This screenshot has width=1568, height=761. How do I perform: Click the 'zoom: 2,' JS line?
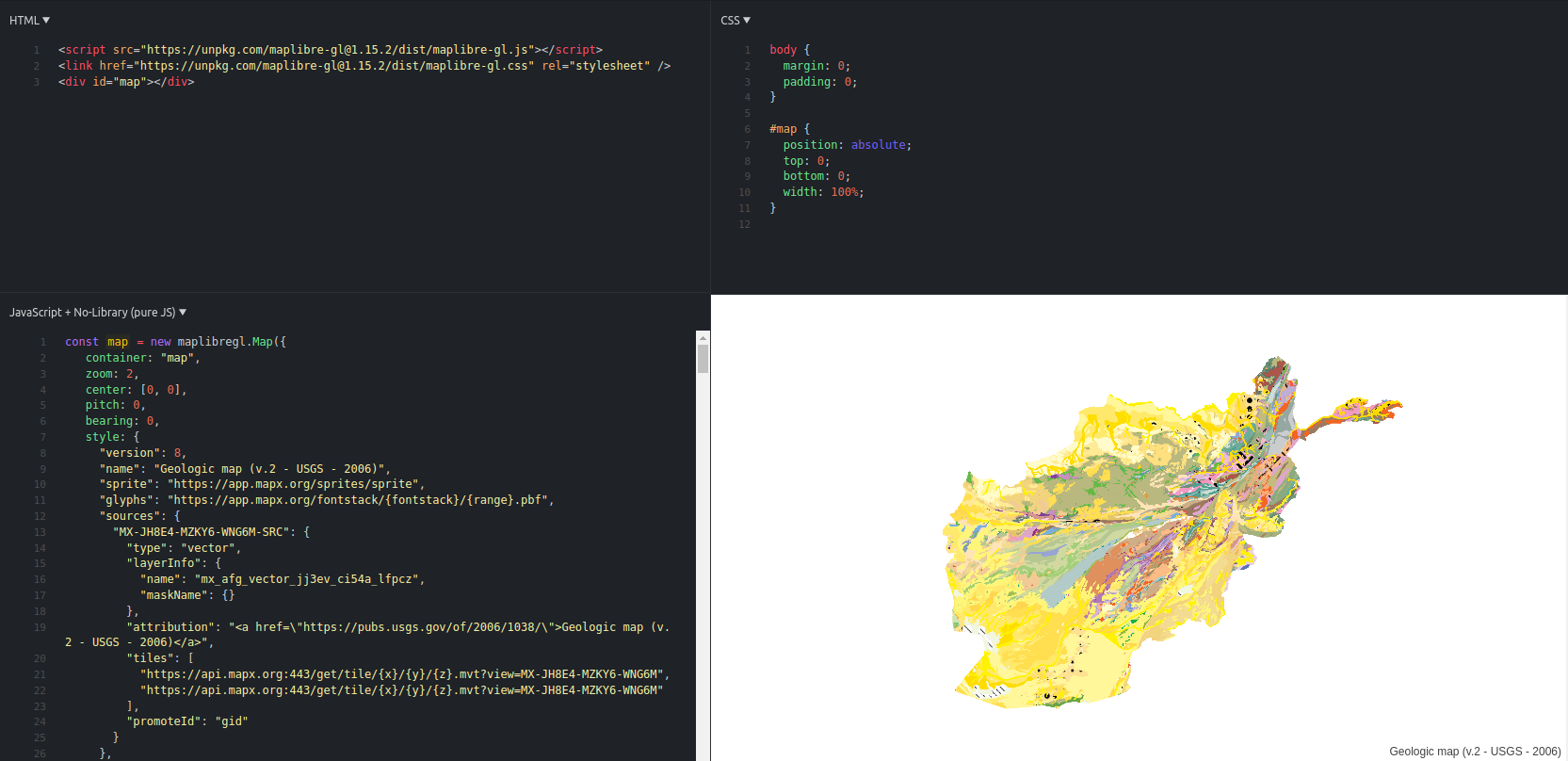[112, 374]
